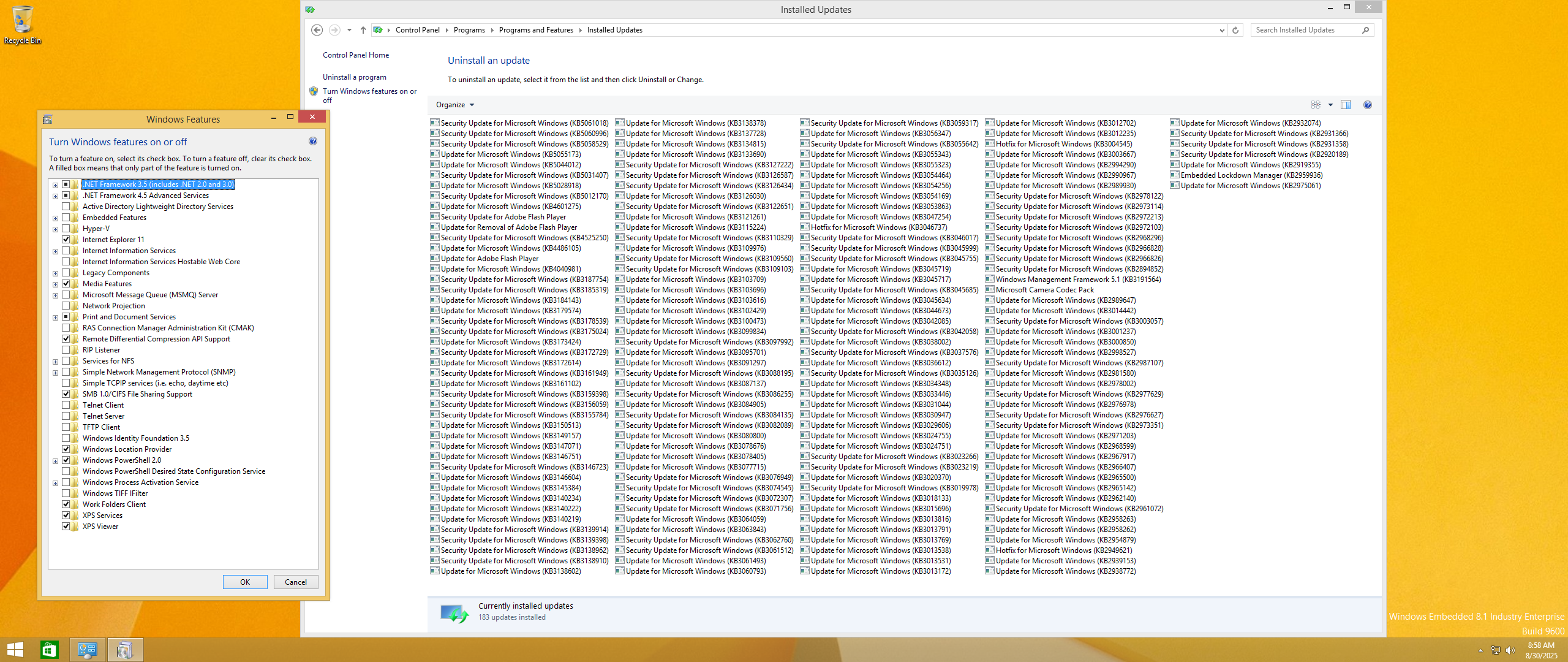Viewport: 1568px width, 662px height.
Task: Click the Windows Features title bar icon
Action: [x=47, y=119]
